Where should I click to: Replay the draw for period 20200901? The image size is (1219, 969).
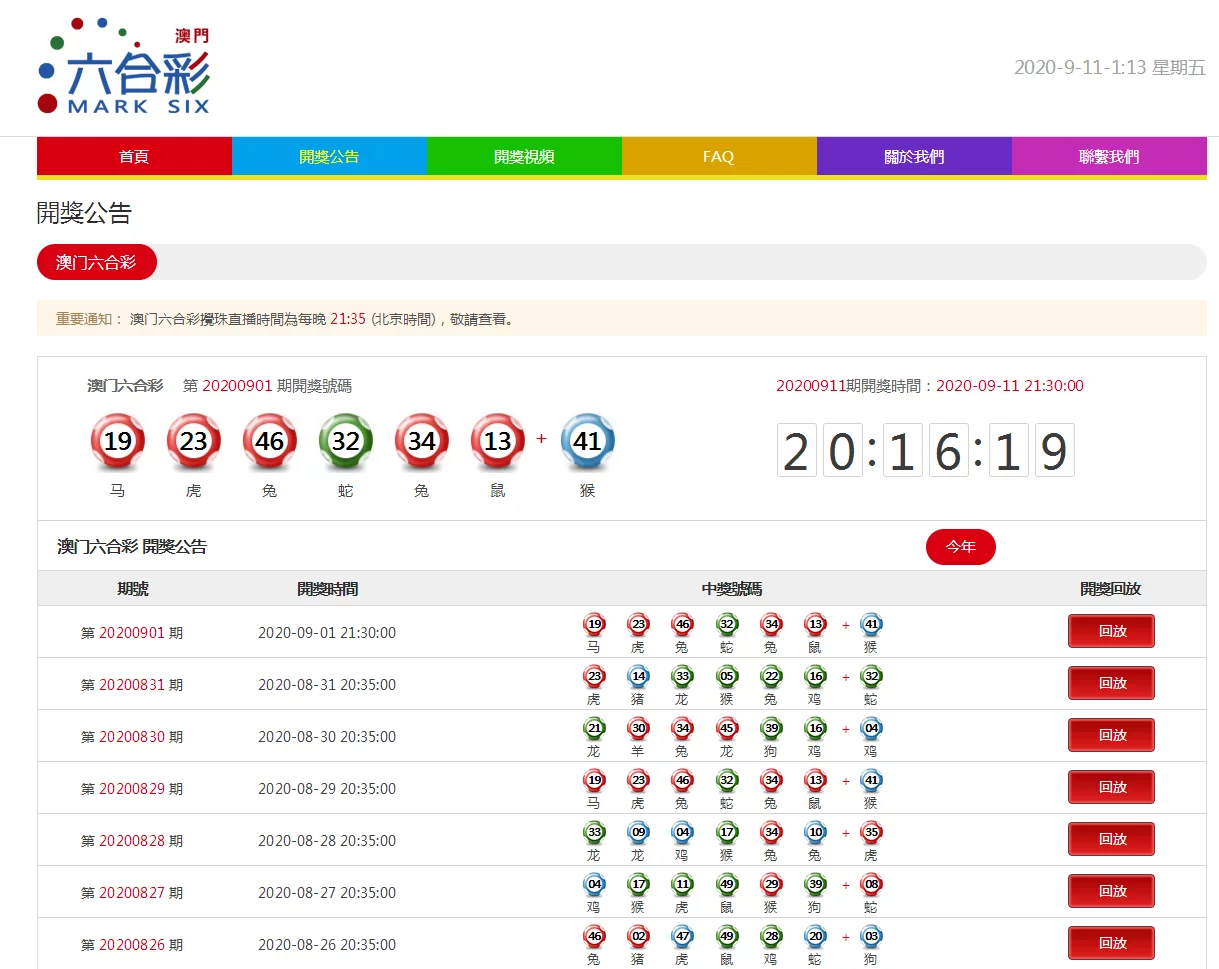pyautogui.click(x=1111, y=631)
